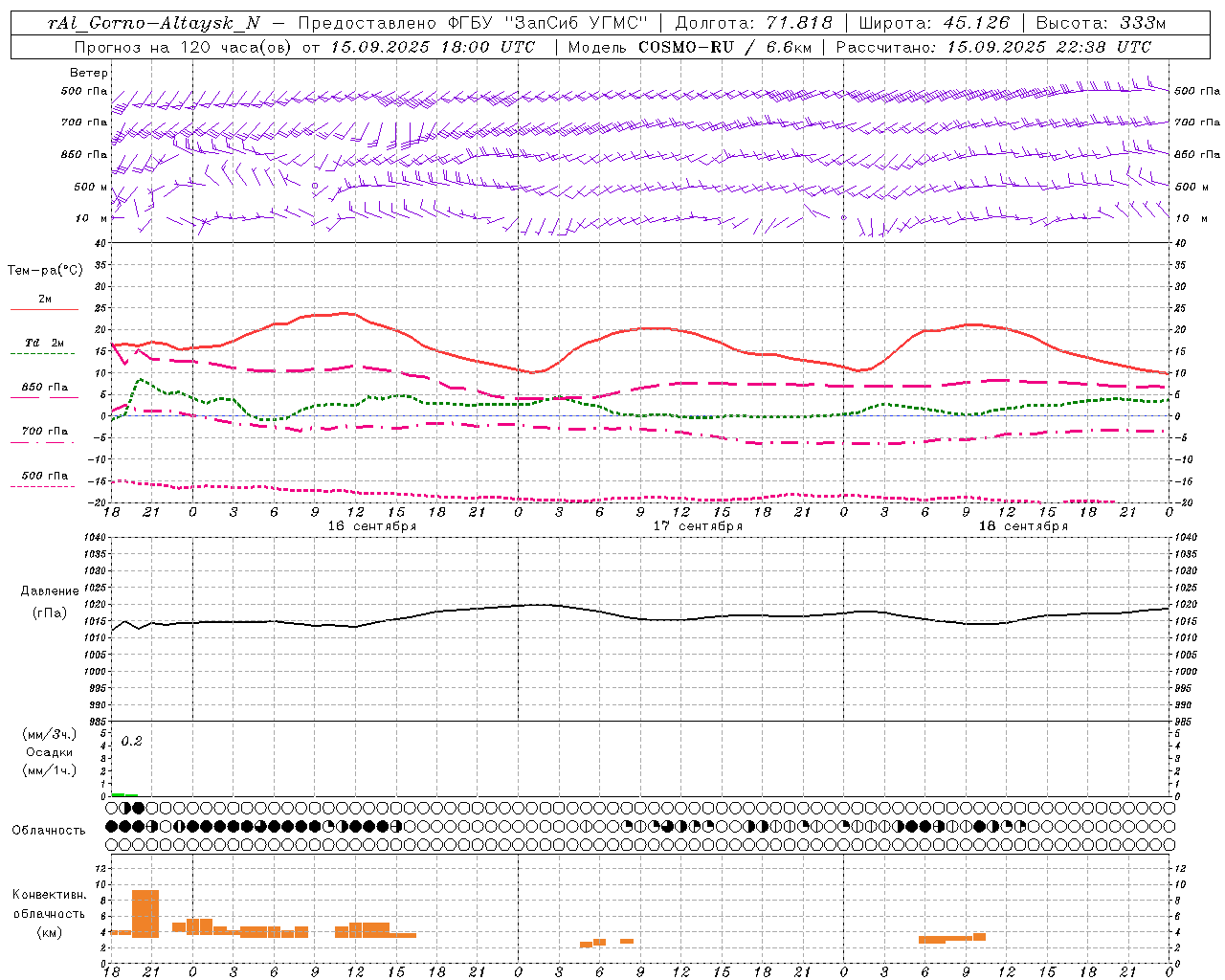Click the 40 value on the left temperature axis

click(100, 243)
